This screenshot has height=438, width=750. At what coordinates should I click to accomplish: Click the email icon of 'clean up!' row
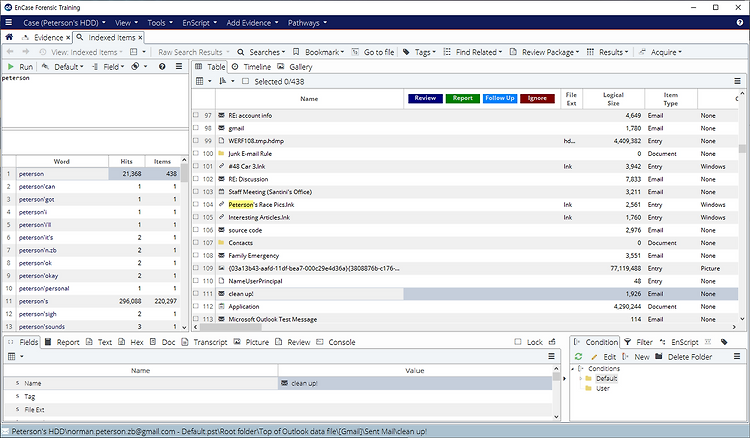click(221, 294)
